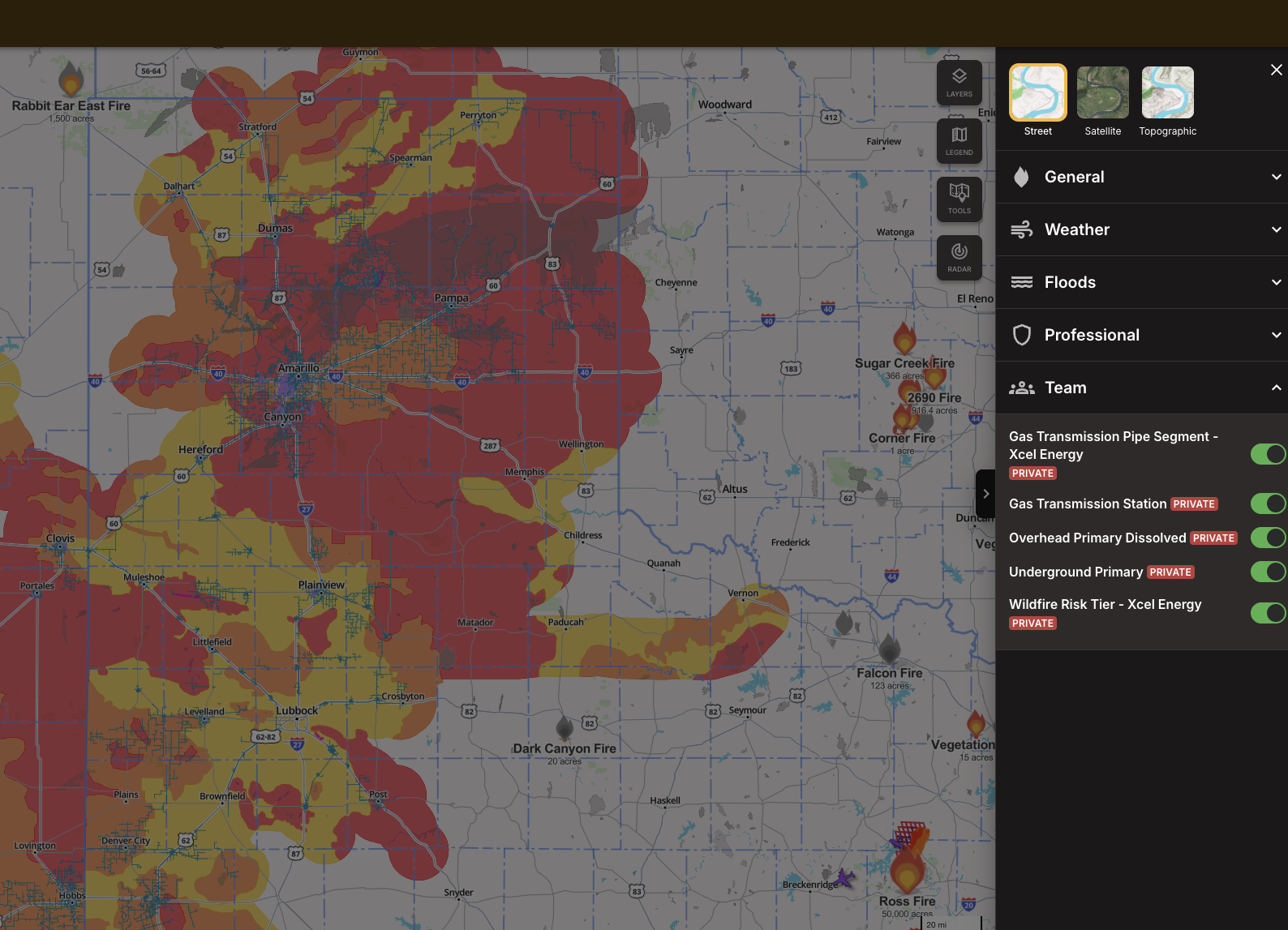Toggle Underground Primary layer
Viewport: 1288px width, 930px height.
(1268, 572)
